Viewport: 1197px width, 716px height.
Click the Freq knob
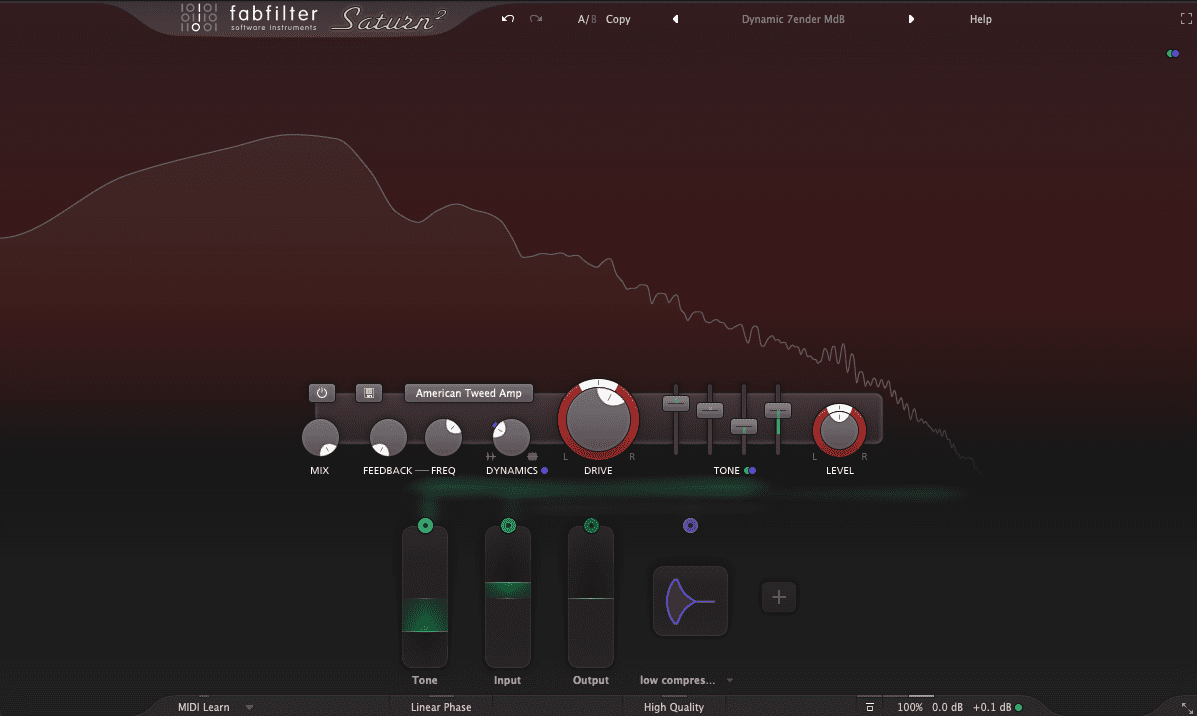coord(443,437)
